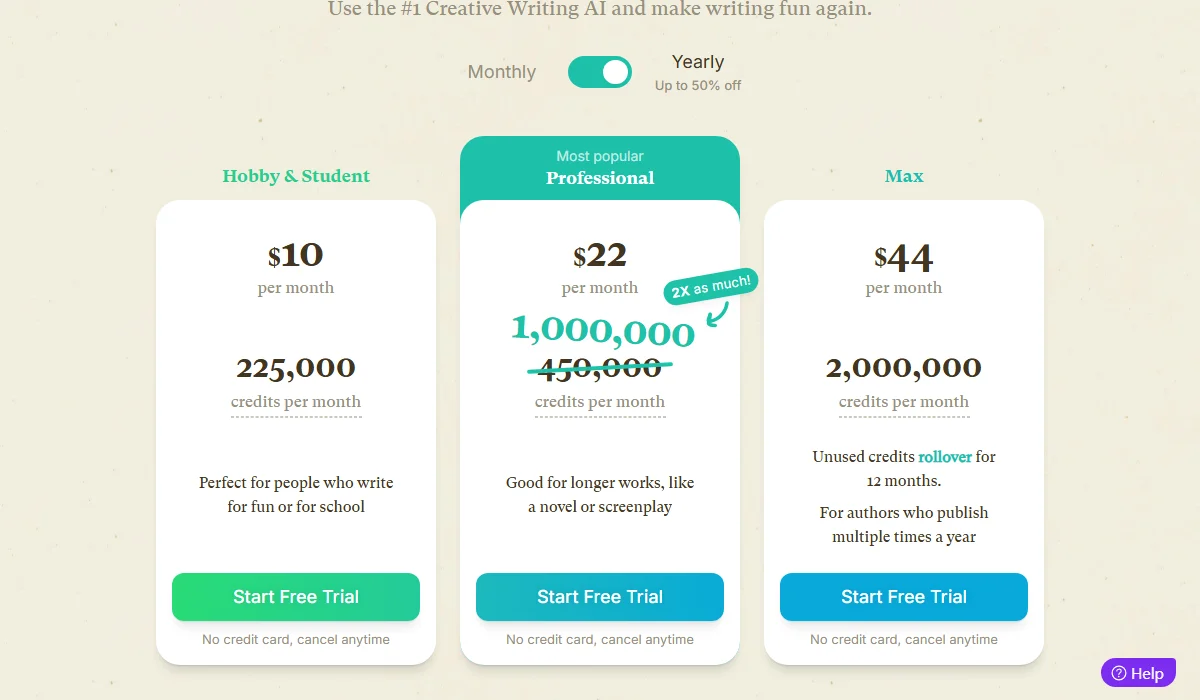Viewport: 1200px width, 700px height.
Task: Click the Most popular banner on Professional plan
Action: [x=600, y=156]
